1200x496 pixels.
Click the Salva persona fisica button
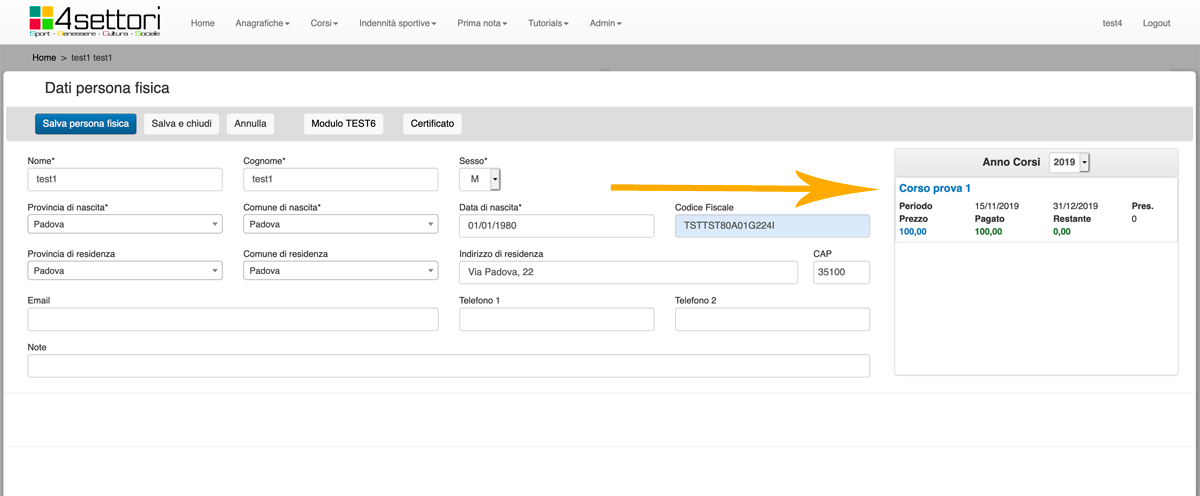85,124
